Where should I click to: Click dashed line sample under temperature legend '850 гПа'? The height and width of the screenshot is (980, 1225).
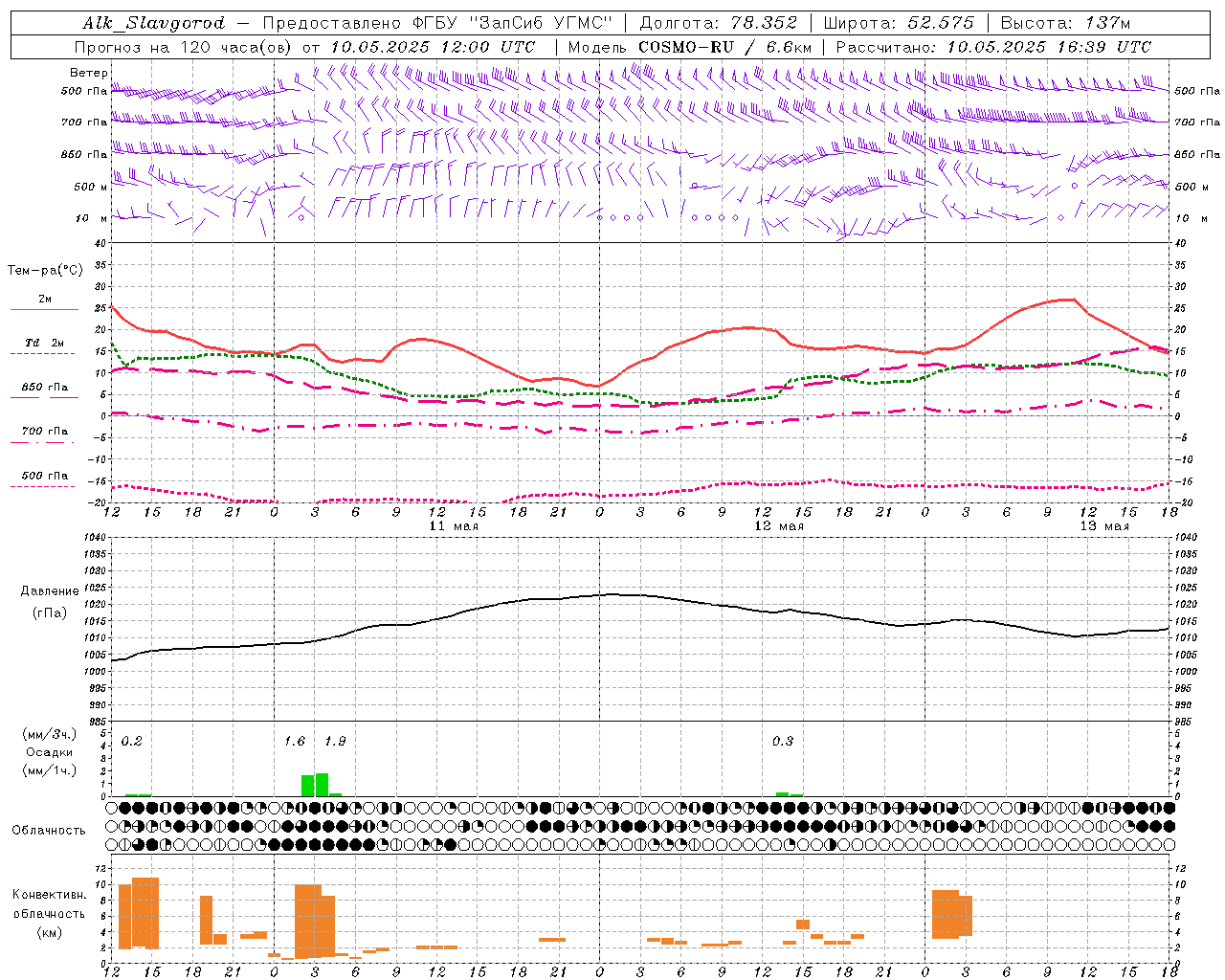(x=43, y=397)
